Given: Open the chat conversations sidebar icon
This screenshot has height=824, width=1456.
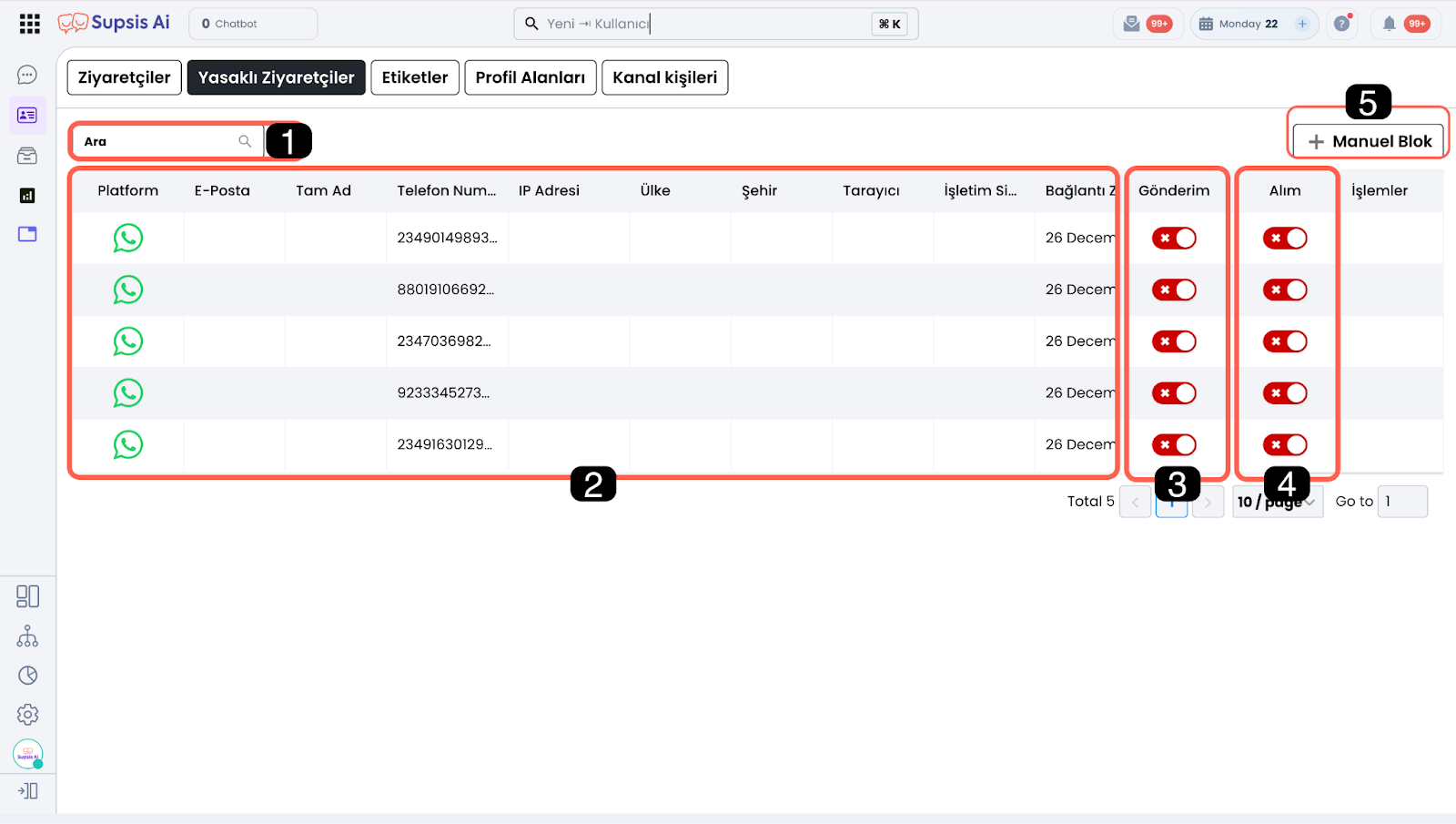Looking at the screenshot, I should [x=27, y=75].
